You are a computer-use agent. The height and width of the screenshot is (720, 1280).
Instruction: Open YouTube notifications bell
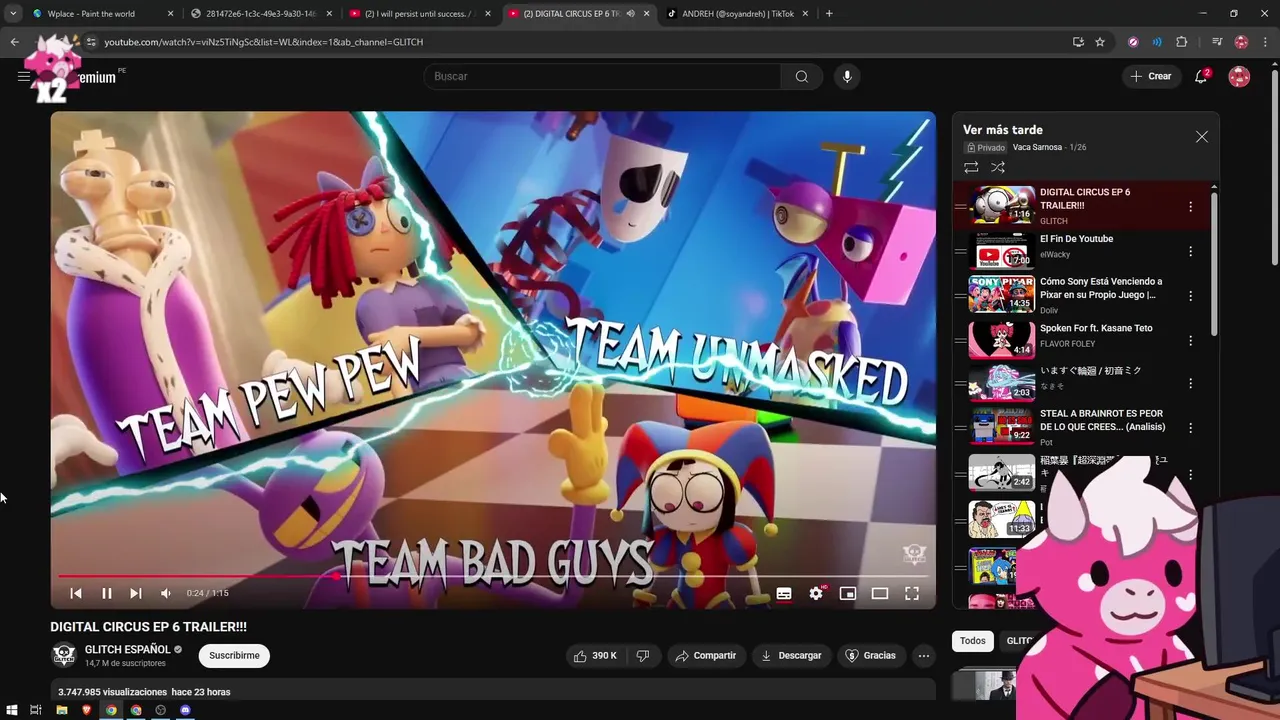coord(1201,77)
